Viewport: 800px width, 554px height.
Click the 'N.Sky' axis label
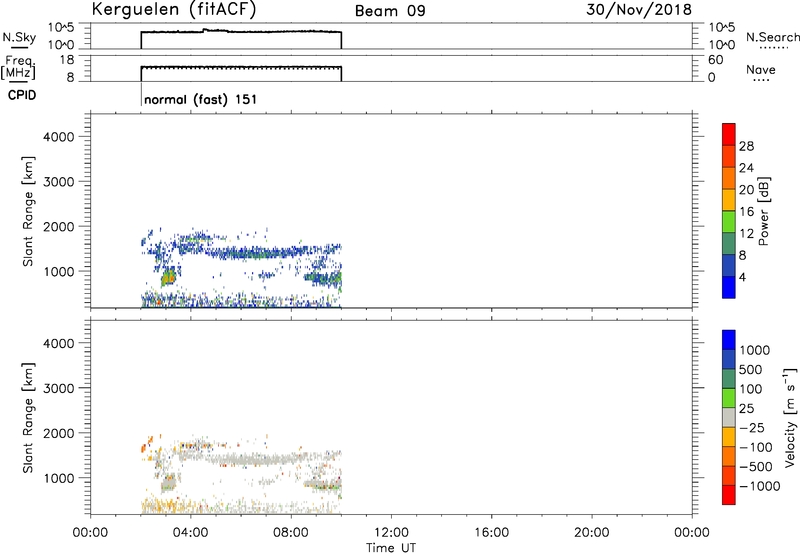point(19,38)
